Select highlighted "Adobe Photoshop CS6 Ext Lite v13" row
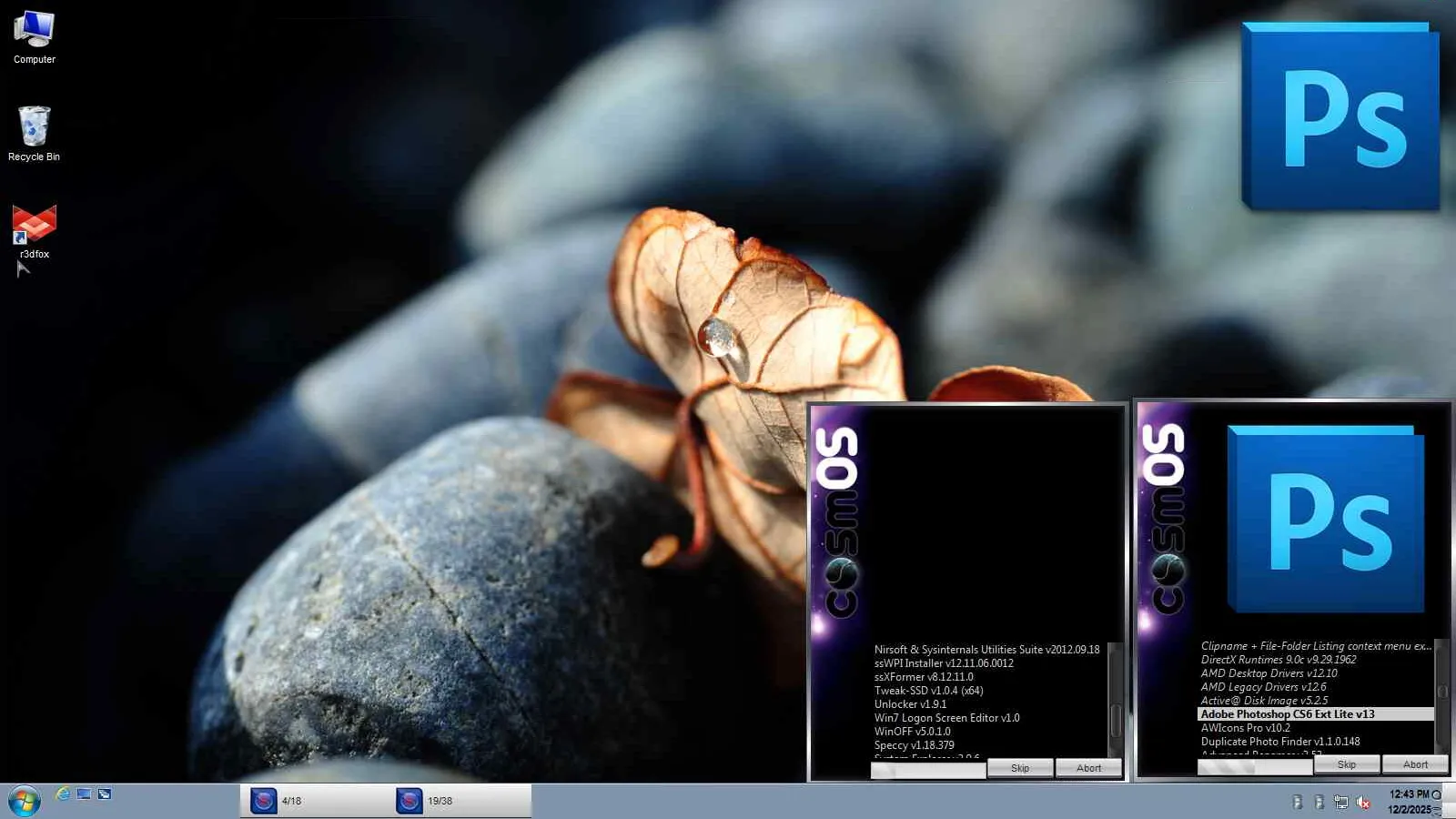Viewport: 1456px width, 819px height. pyautogui.click(x=1316, y=714)
